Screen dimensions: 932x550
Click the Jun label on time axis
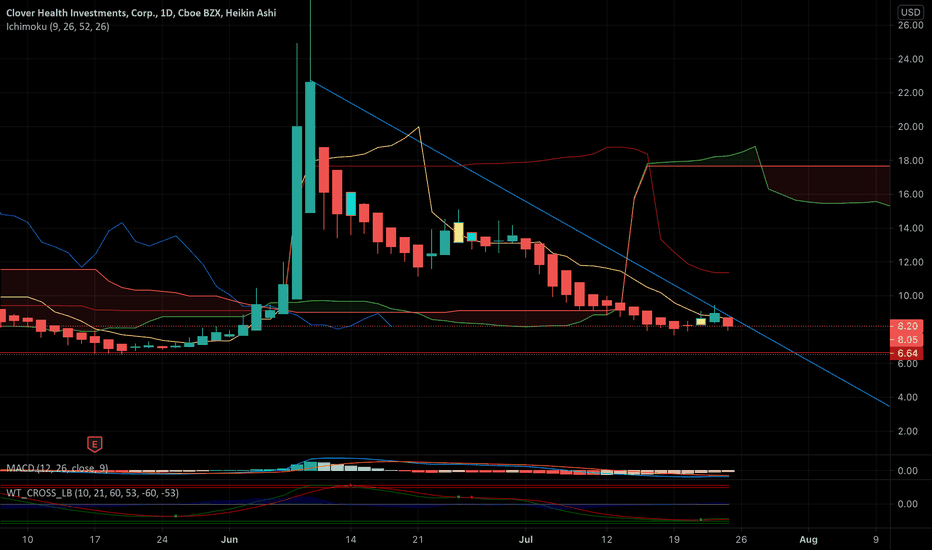click(x=229, y=540)
